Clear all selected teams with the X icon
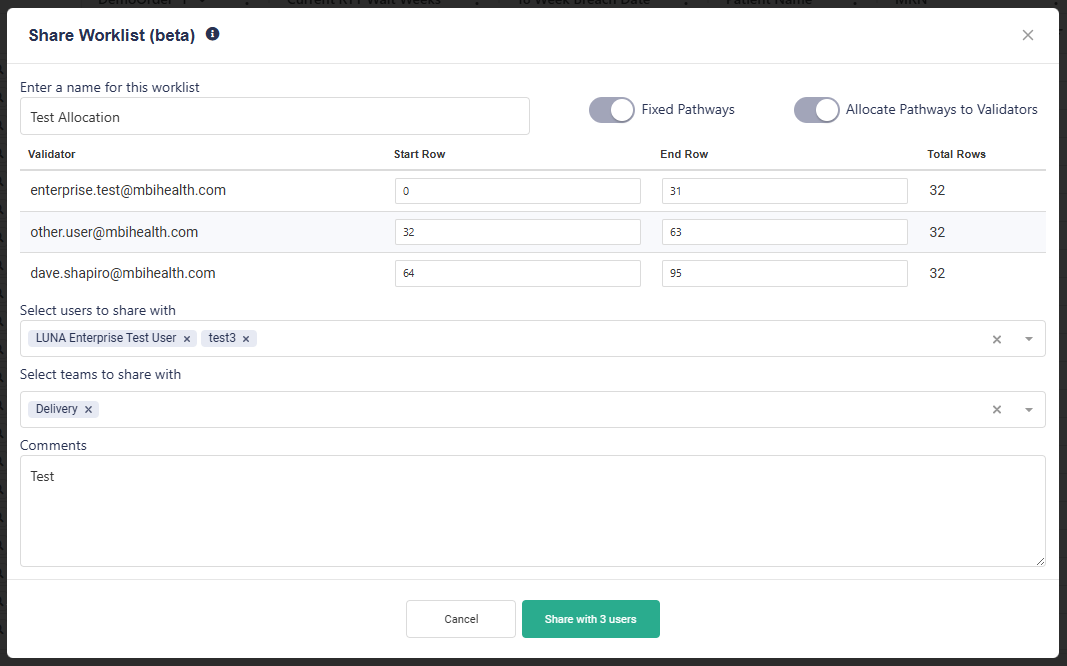1067x666 pixels. tap(996, 409)
